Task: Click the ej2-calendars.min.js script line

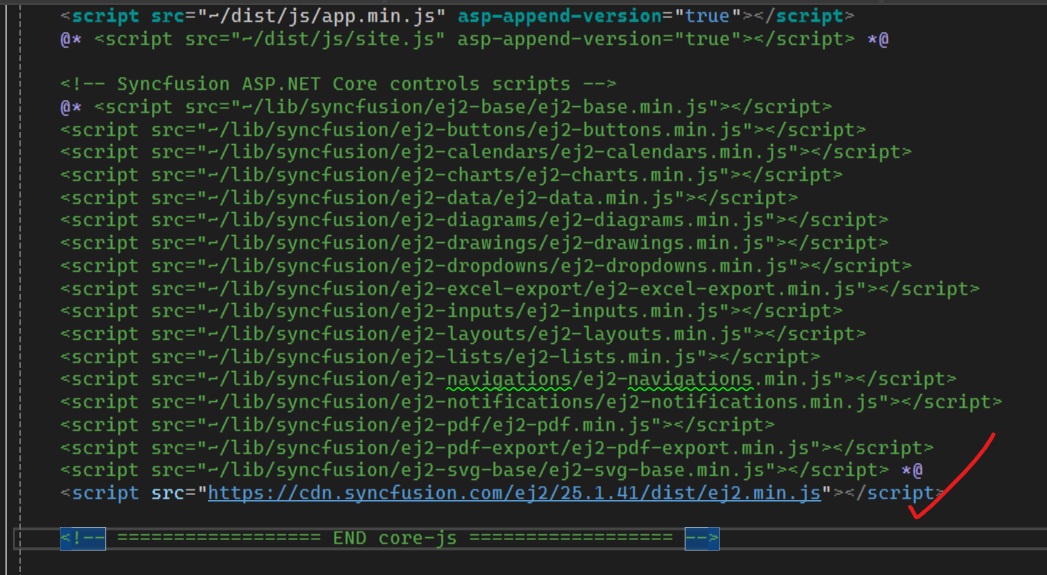Action: [x=485, y=152]
